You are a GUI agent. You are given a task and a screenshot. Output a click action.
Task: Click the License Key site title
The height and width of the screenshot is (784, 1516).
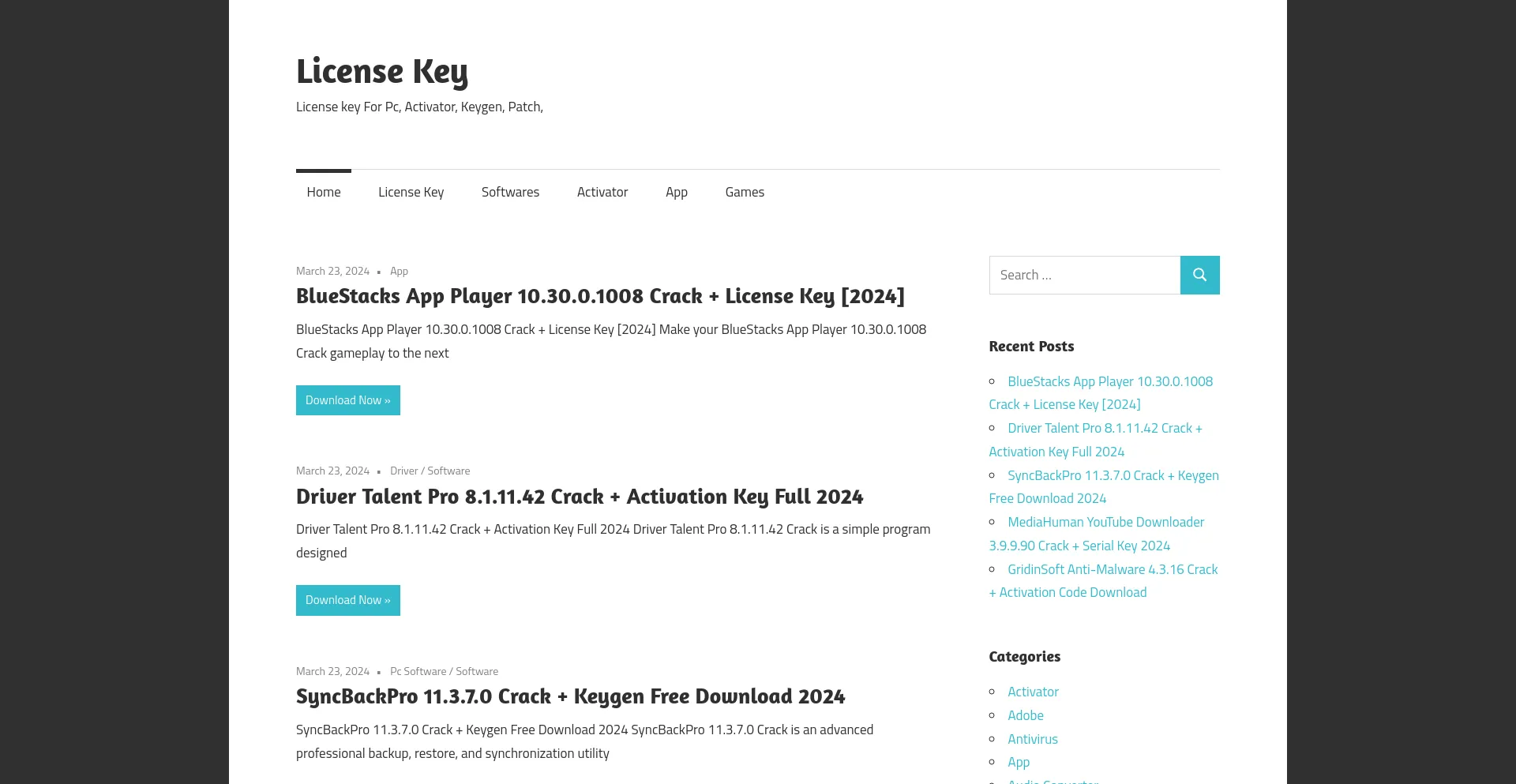tap(382, 71)
